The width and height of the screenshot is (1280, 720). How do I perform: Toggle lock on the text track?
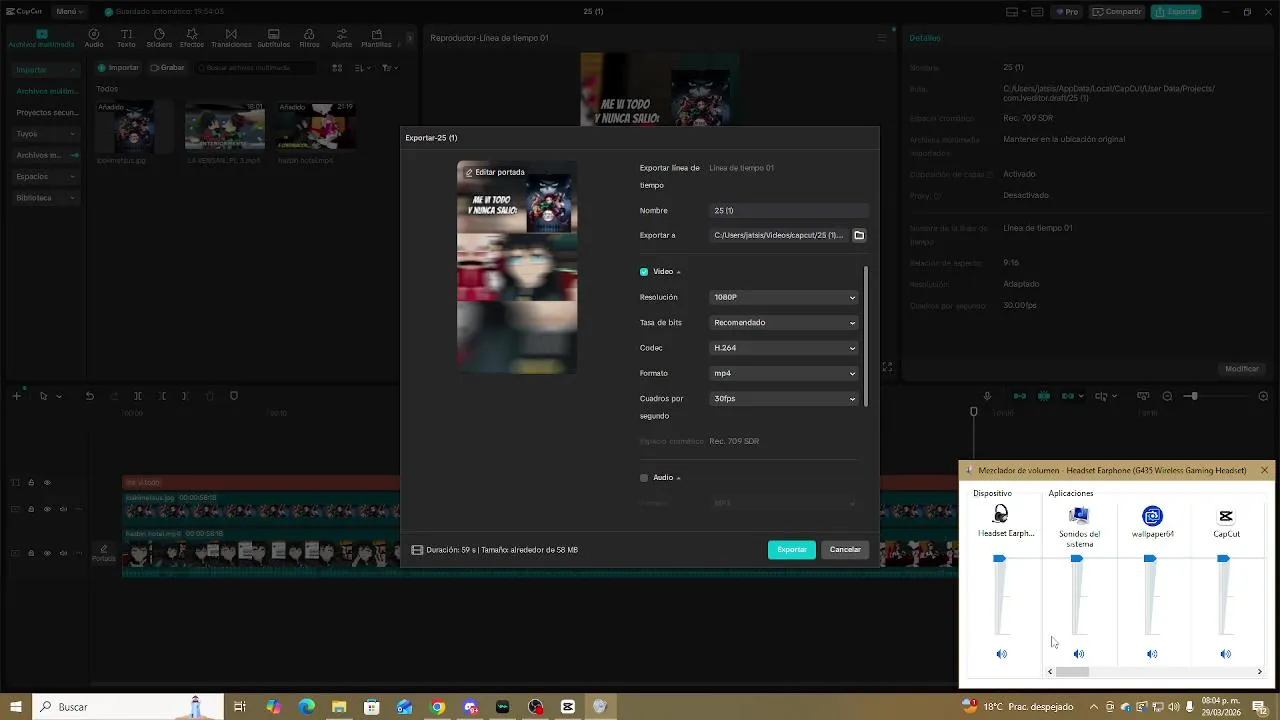[31, 483]
